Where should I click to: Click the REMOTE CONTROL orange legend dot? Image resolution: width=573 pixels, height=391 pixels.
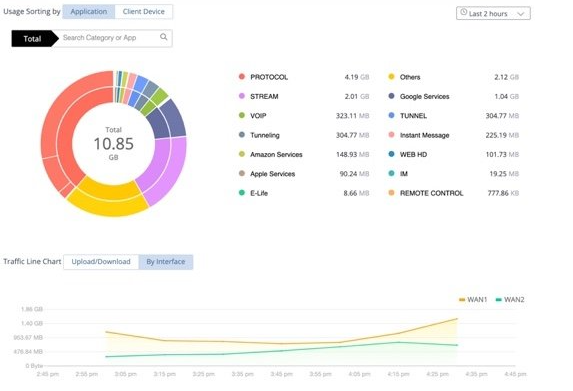pyautogui.click(x=391, y=193)
